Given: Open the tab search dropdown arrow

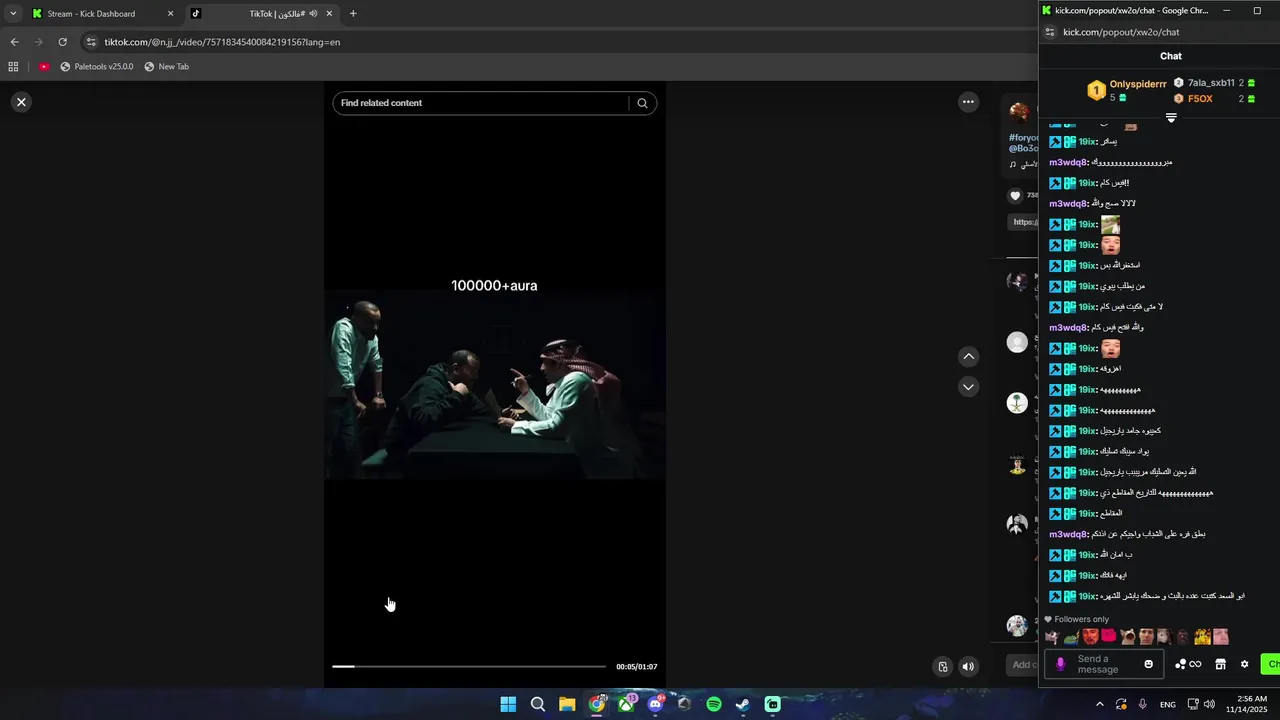Looking at the screenshot, I should (13, 14).
